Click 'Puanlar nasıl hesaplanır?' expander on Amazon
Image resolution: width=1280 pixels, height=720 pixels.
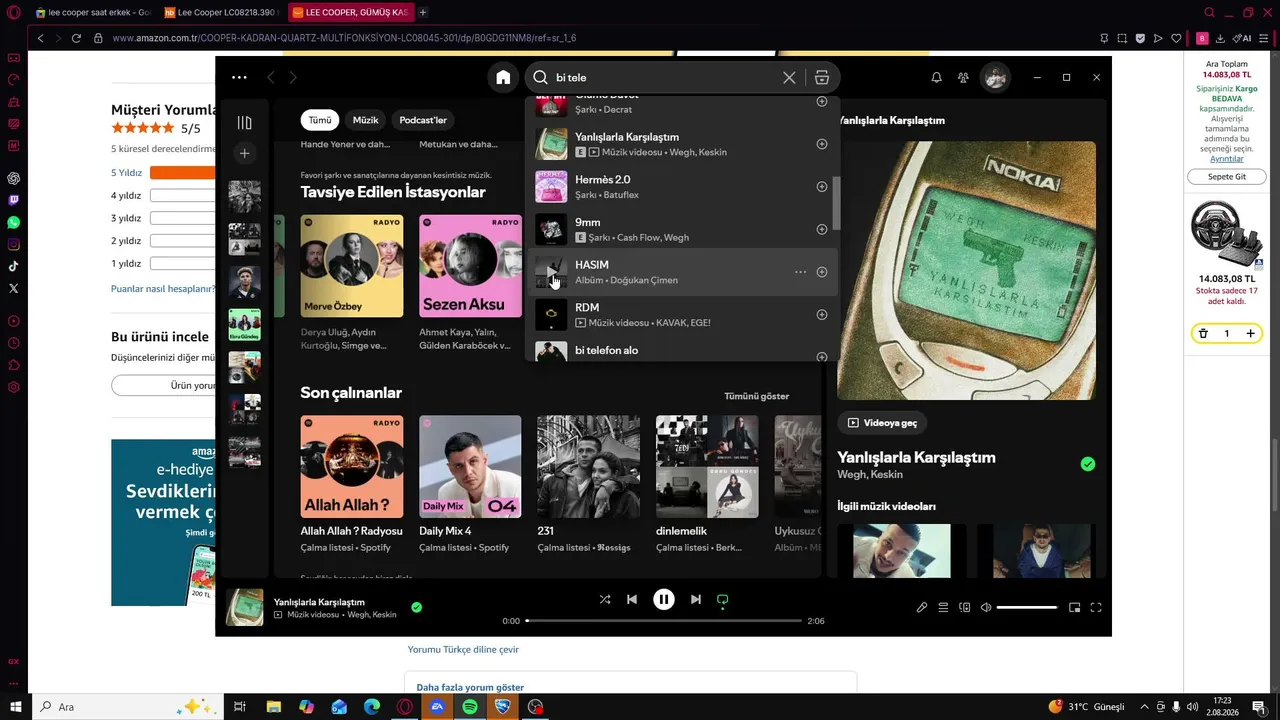(165, 289)
